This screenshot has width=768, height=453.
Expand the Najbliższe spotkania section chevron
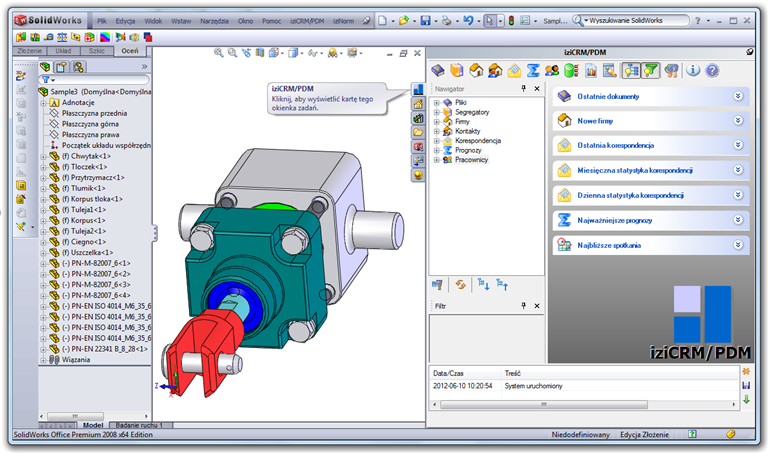click(738, 245)
